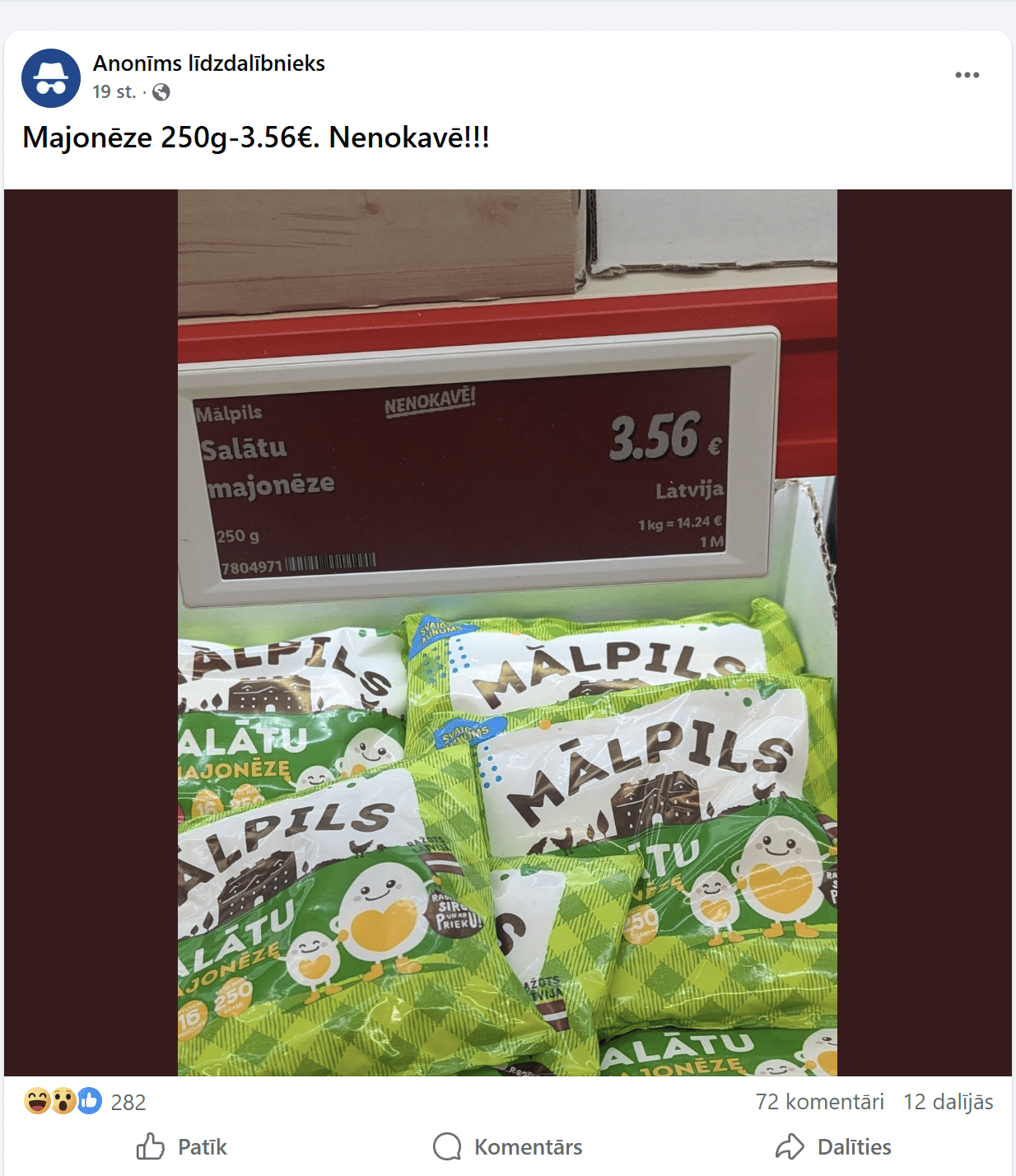Click the Haha laughing reaction emoji

(37, 1101)
